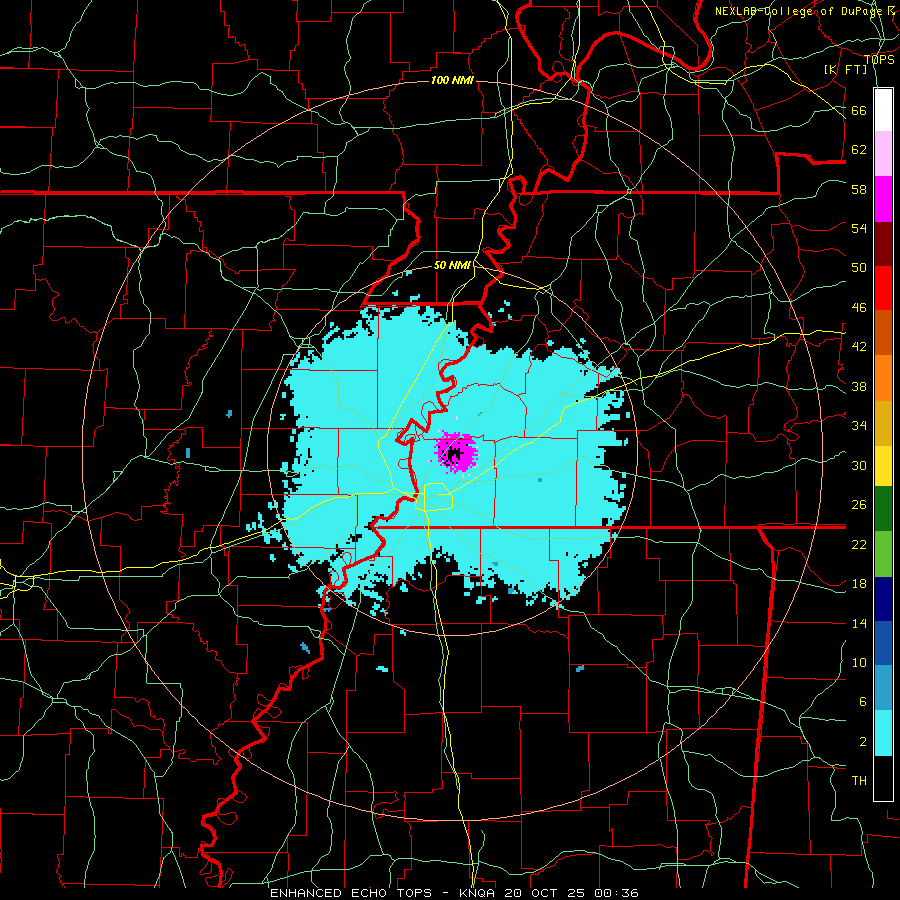Screen dimensions: 900x900
Task: Click the 'KNQA' station ID in footer
Action: point(479,893)
